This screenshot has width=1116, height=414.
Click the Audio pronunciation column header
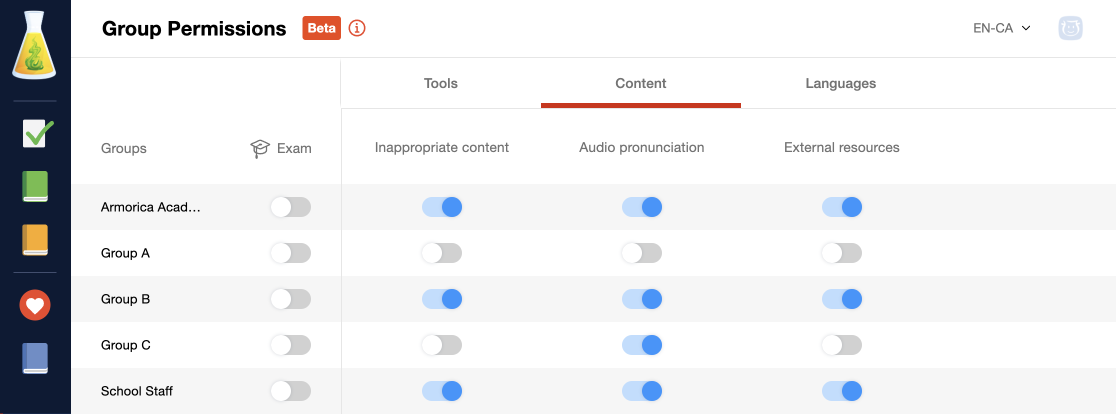tap(642, 148)
